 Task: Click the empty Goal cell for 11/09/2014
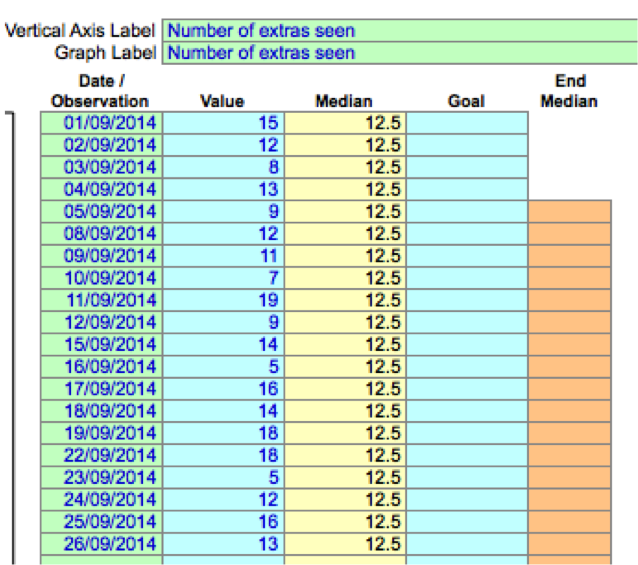[x=467, y=300]
